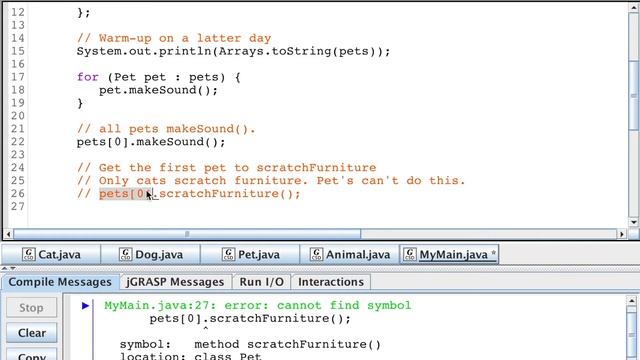Click line number 27 in the gutter
This screenshot has height=360, width=640.
(x=18, y=207)
